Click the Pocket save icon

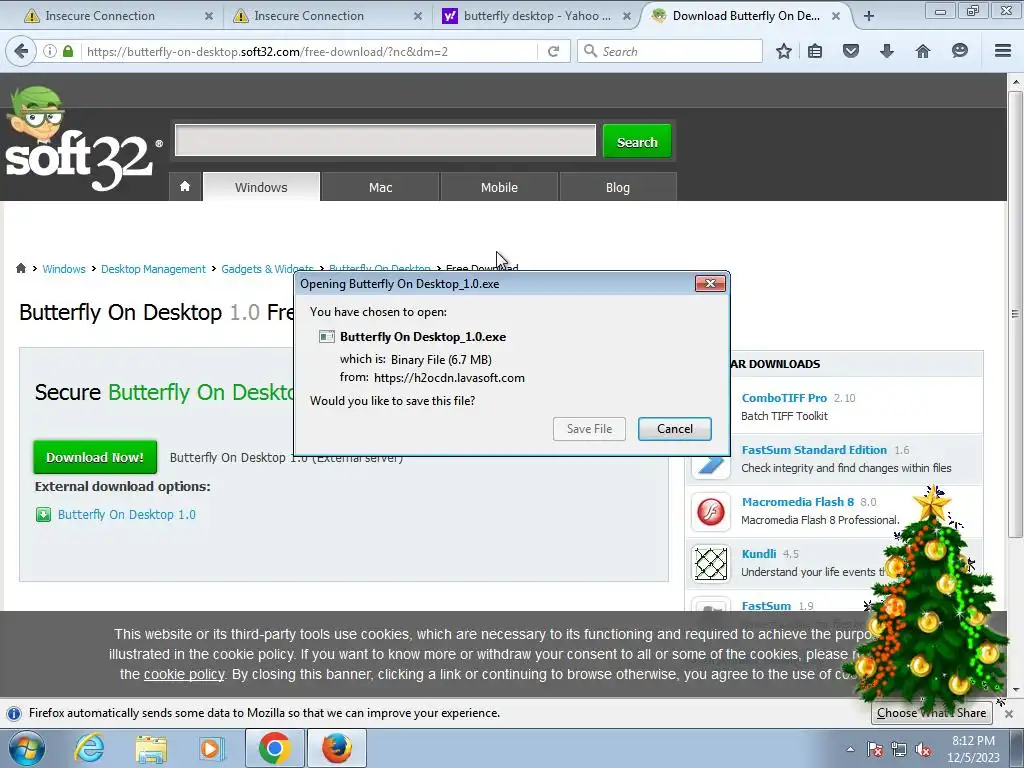(851, 51)
